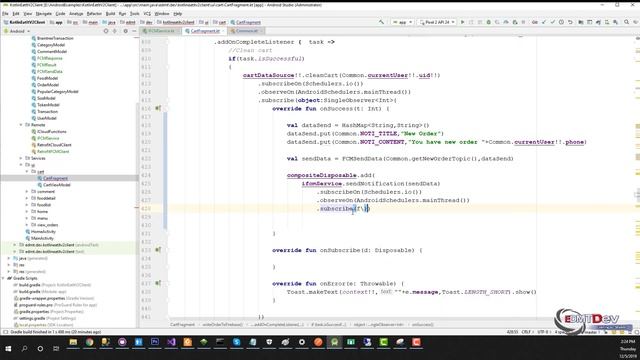Open the app run configuration dropdown
640x360 pixels.
coord(402,22)
